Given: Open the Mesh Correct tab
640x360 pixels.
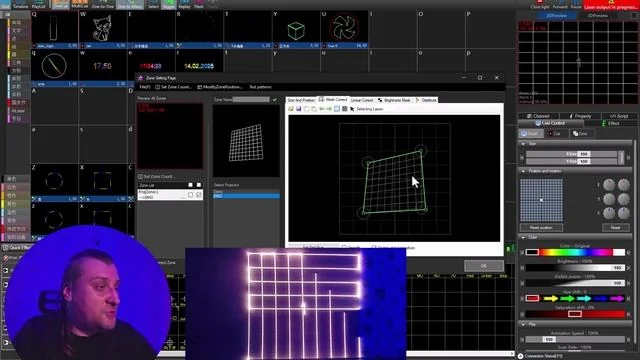Looking at the screenshot, I should coord(333,100).
